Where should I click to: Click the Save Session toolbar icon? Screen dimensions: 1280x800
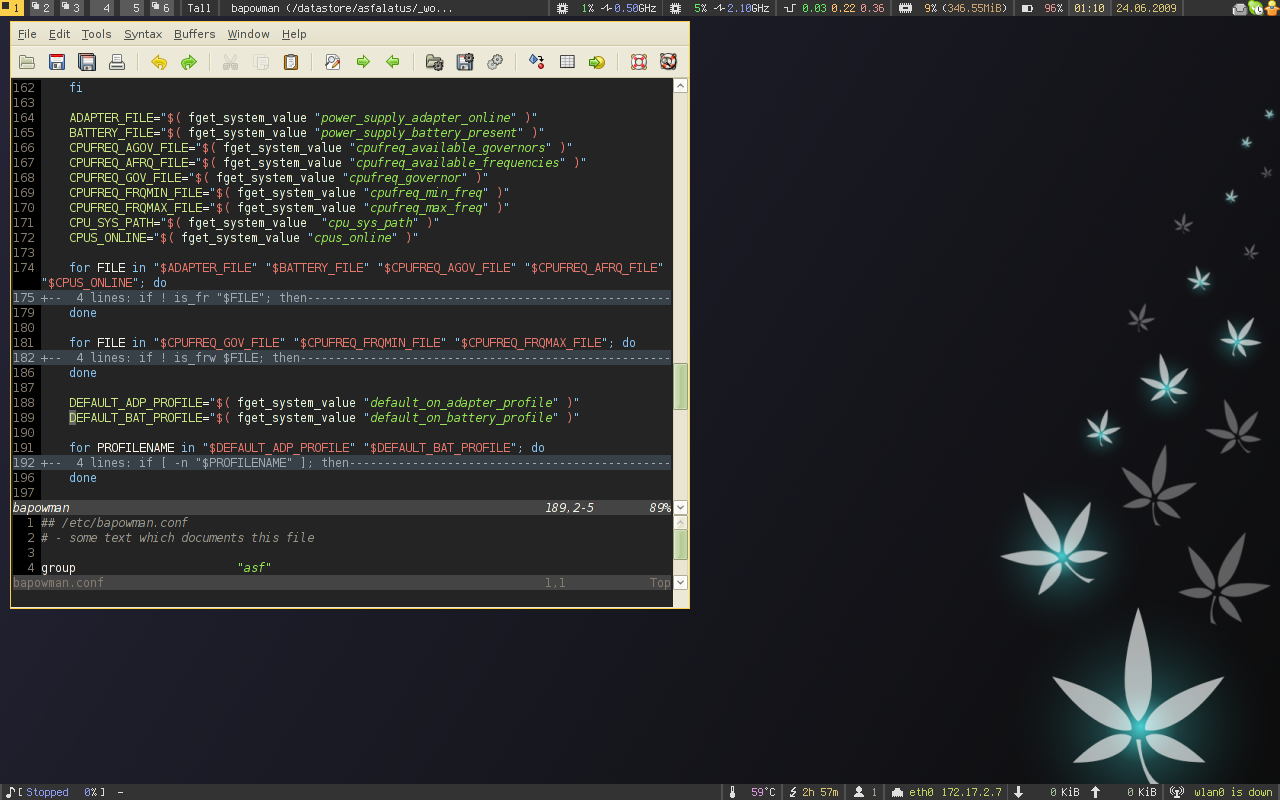click(x=465, y=62)
